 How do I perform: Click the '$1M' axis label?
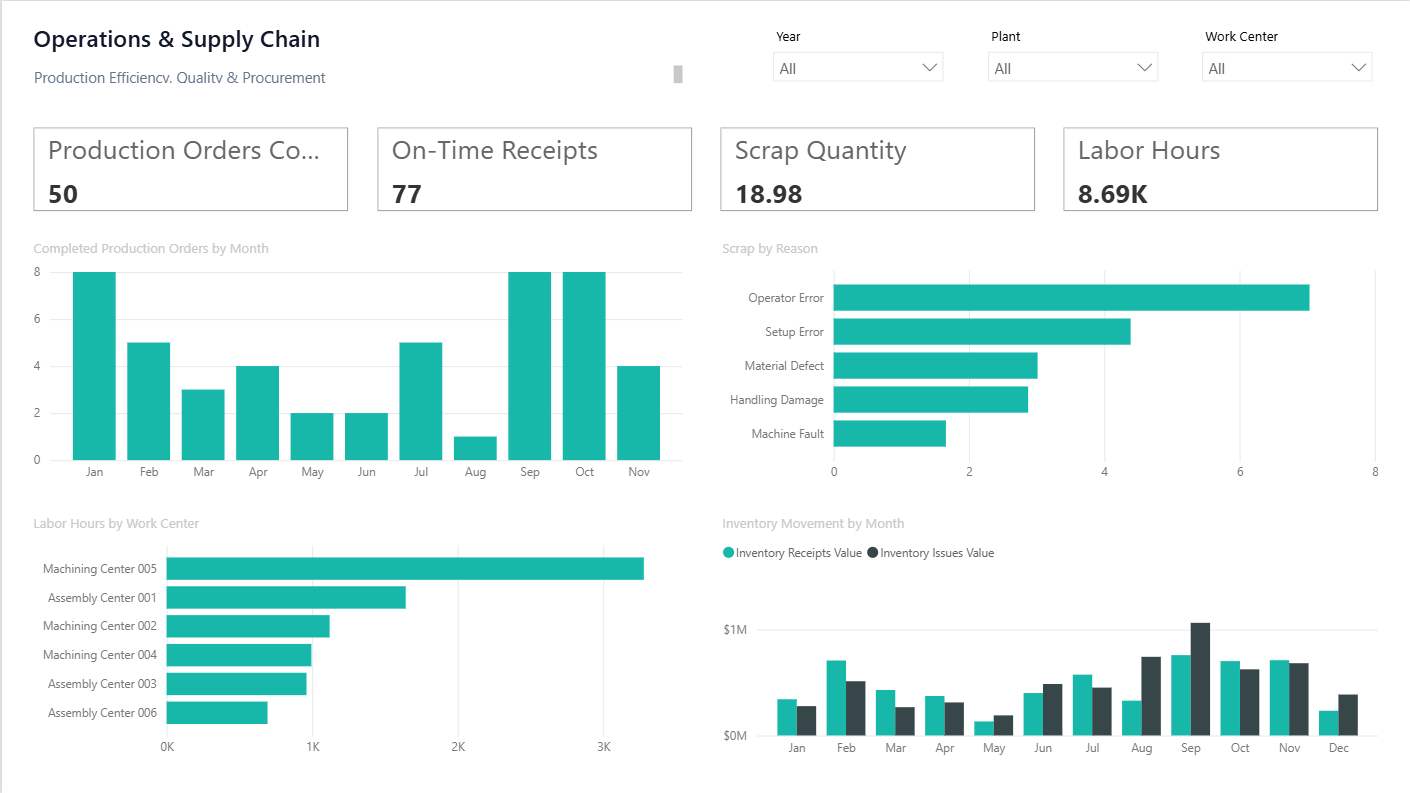coord(735,630)
